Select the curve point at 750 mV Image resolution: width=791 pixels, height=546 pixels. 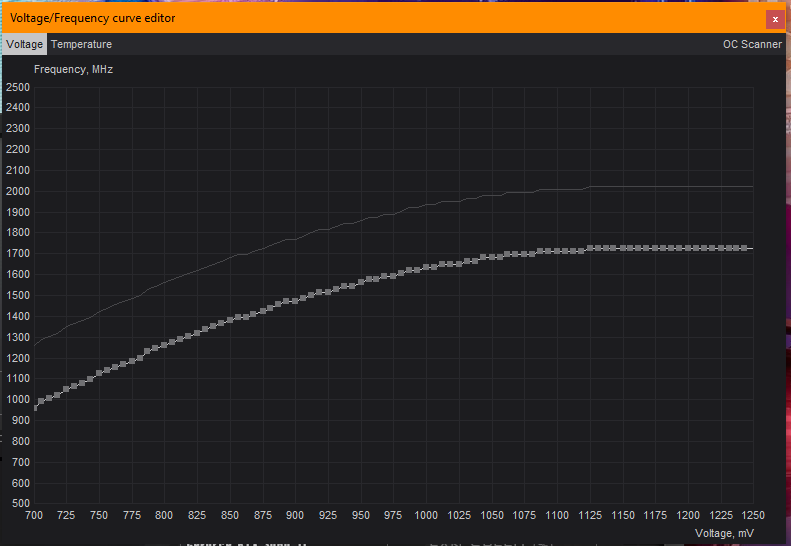(99, 373)
